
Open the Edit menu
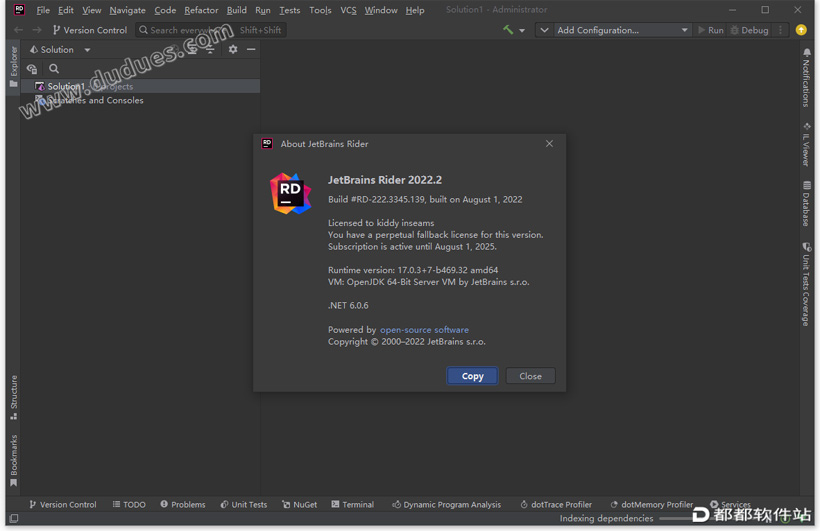[x=66, y=10]
